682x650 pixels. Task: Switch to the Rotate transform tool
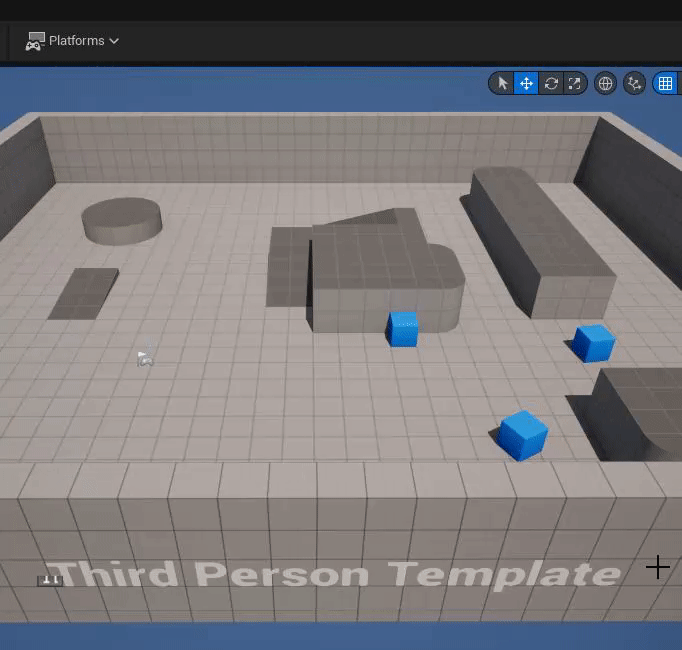coord(551,83)
